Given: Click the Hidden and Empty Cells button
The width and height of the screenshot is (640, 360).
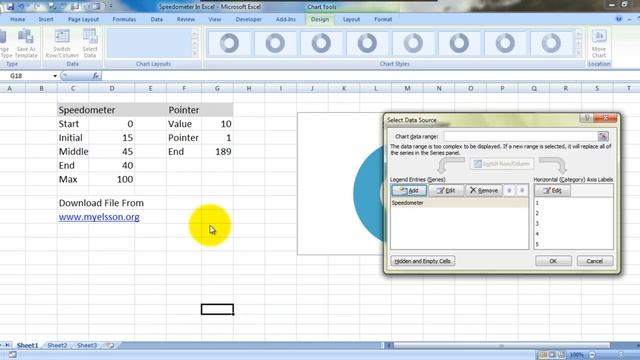Looking at the screenshot, I should click(422, 261).
